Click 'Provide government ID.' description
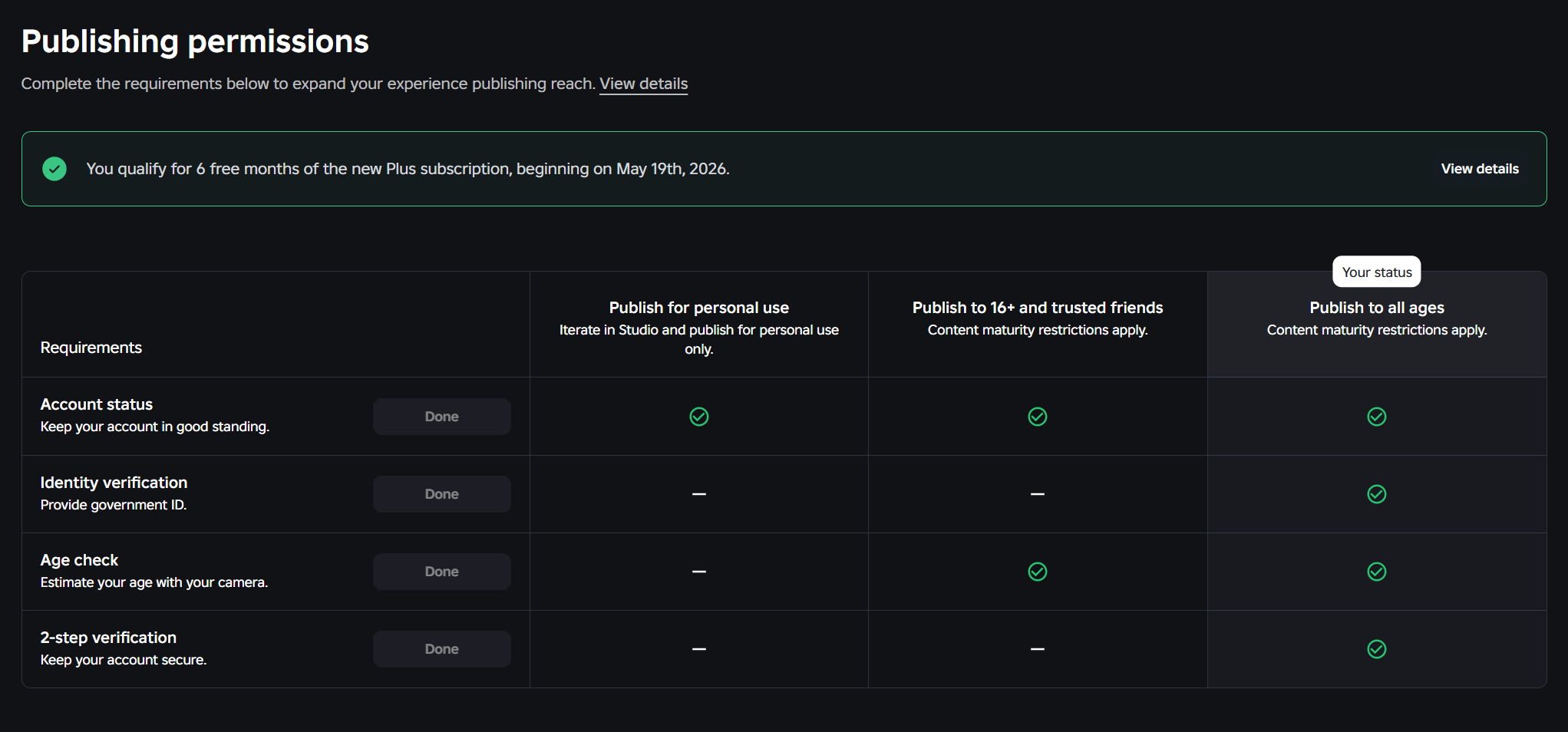 coord(114,505)
